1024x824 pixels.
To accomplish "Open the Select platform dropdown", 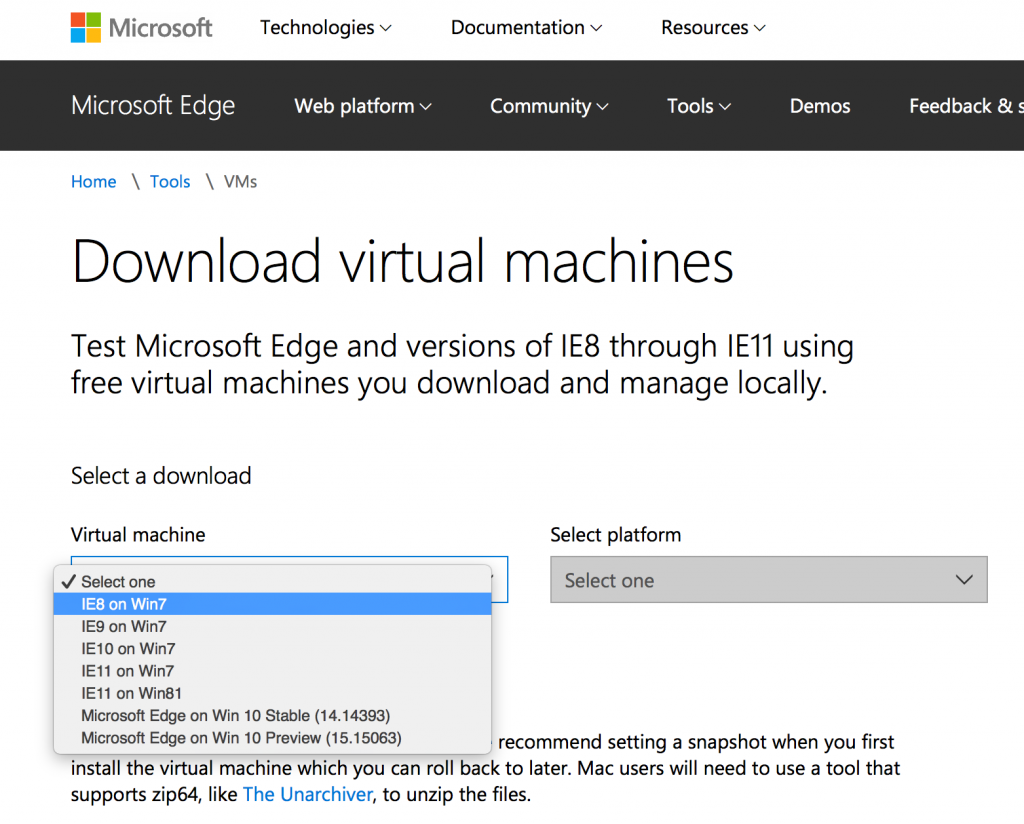I will (769, 580).
